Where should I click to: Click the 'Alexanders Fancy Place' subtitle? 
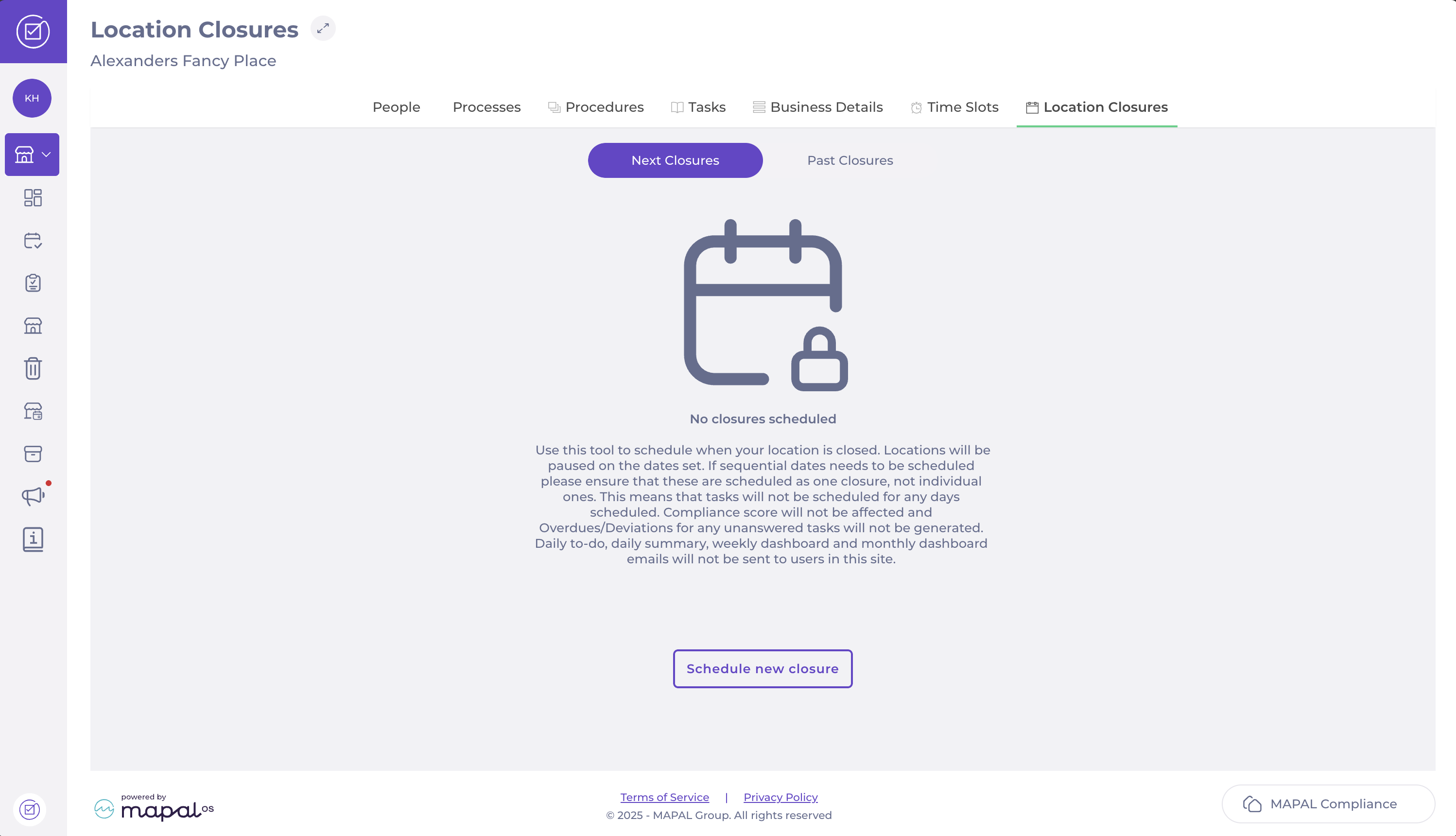pos(183,61)
